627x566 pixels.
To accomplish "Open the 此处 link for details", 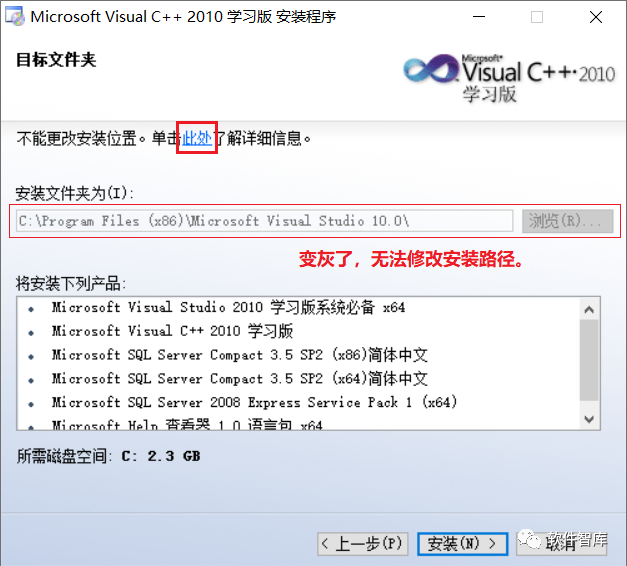I will [197, 138].
